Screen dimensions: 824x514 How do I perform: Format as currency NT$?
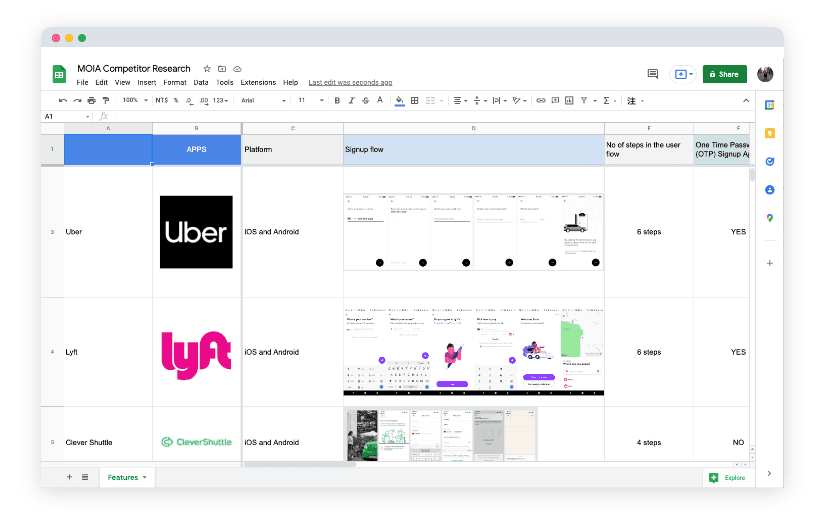coord(162,100)
